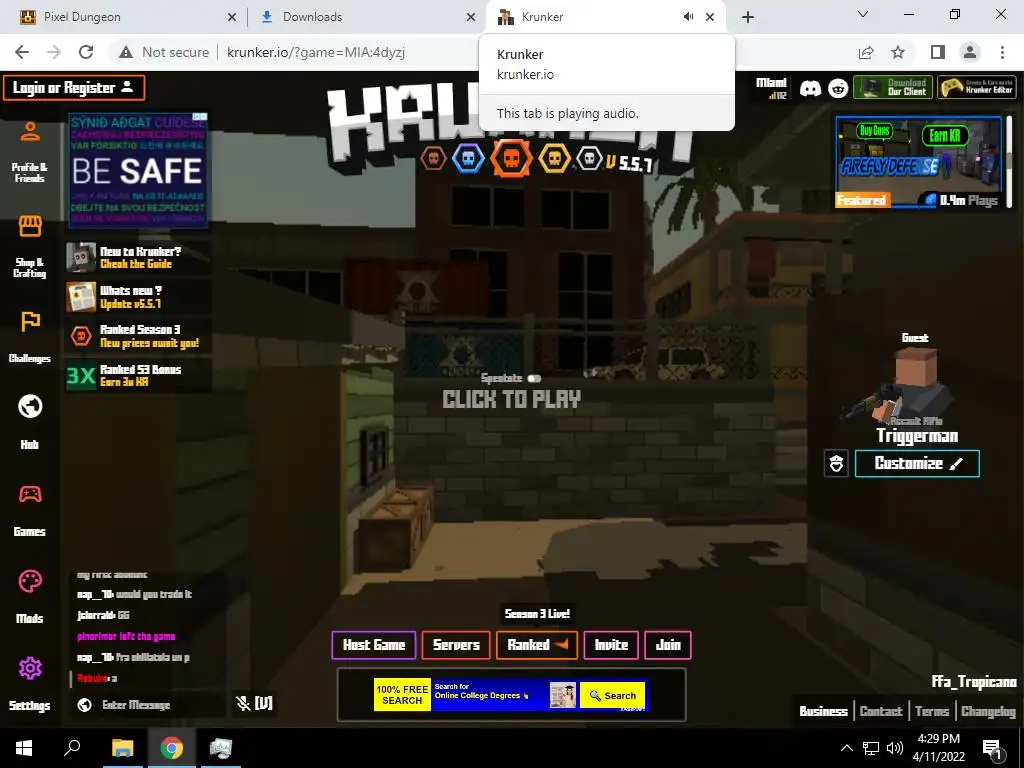
Task: Open the notification center icon
Action: coord(992,749)
